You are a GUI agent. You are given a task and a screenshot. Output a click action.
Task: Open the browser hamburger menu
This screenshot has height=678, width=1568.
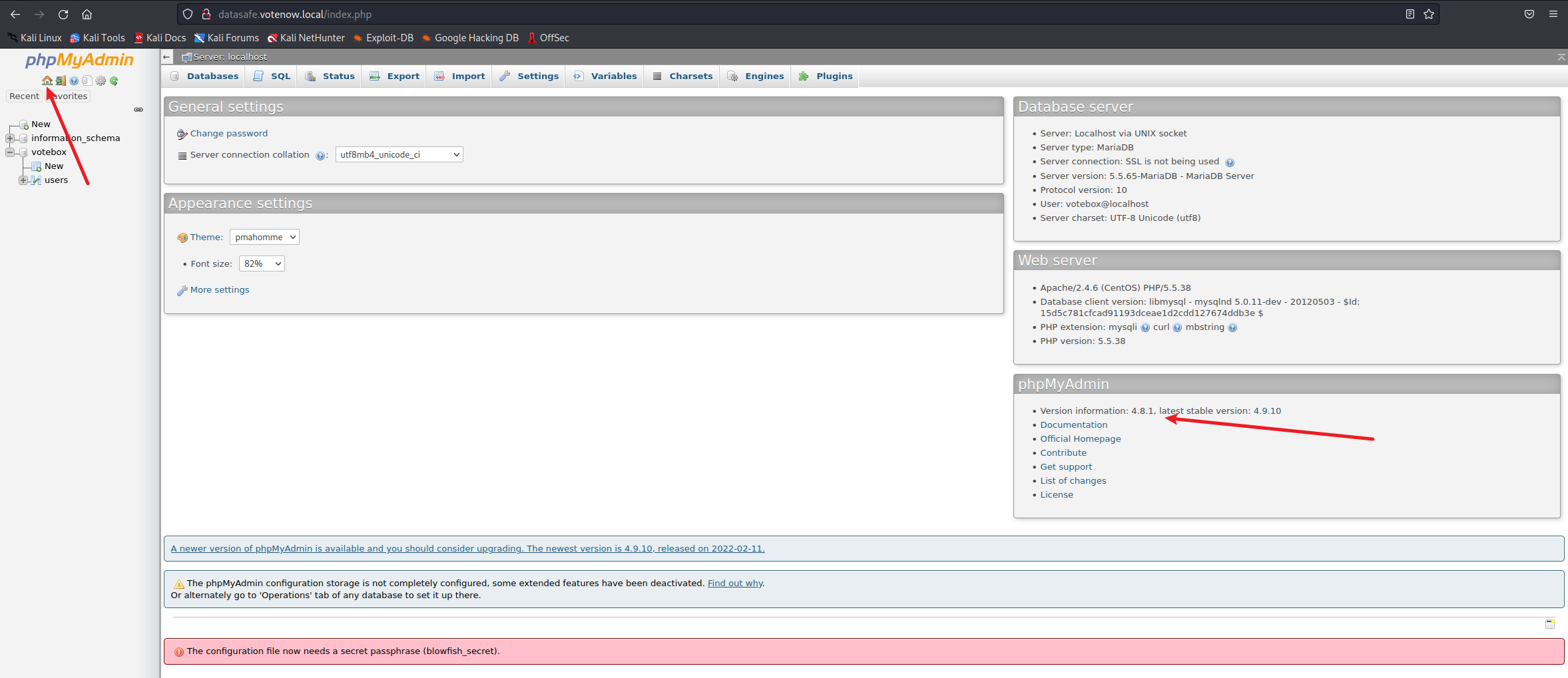1553,14
